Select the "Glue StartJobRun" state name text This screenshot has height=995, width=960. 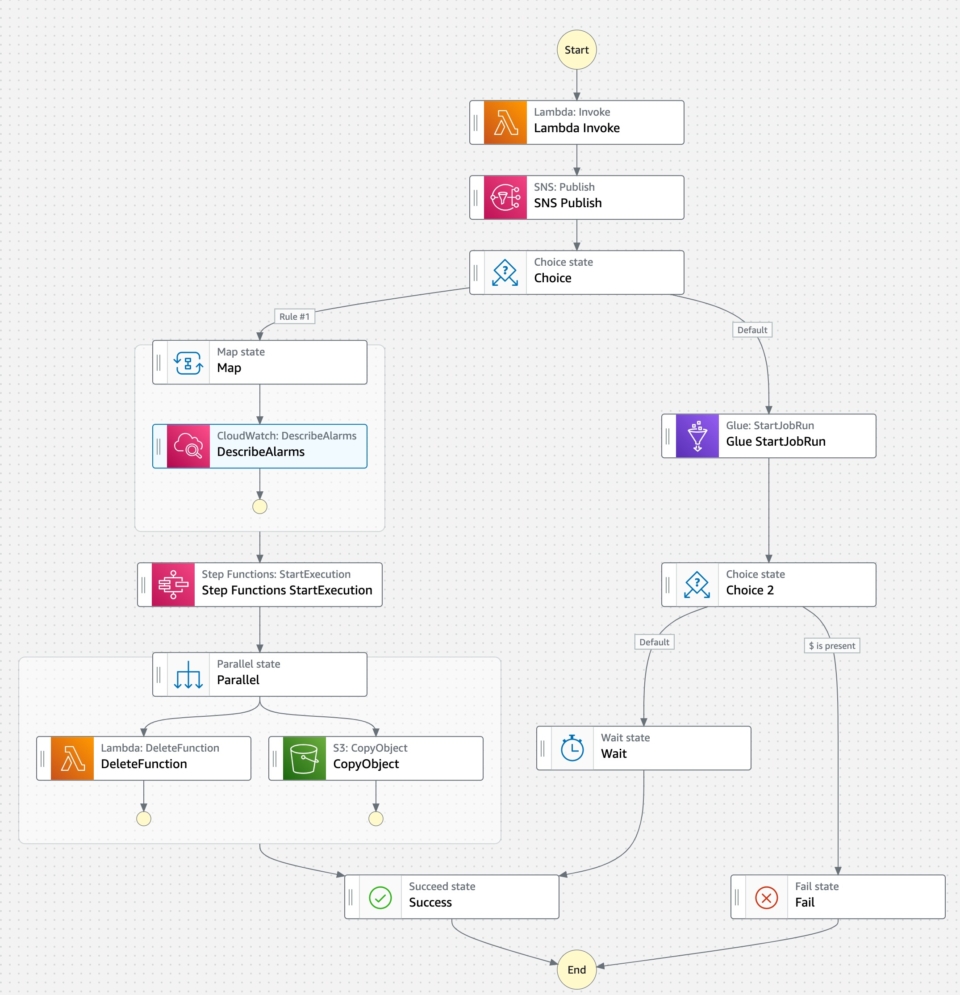point(775,442)
